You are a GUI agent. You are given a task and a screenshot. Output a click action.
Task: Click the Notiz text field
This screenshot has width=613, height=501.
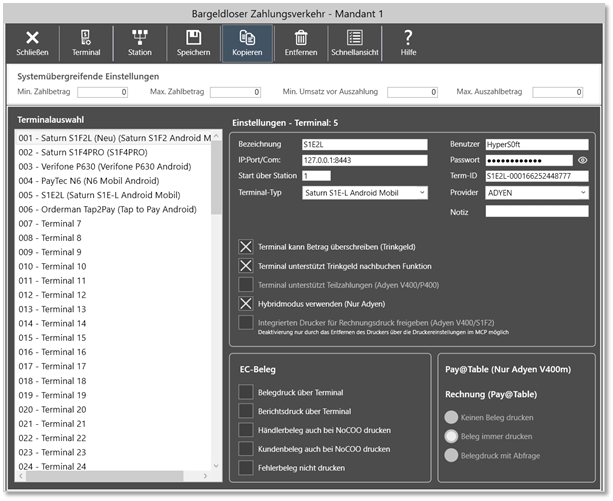pos(536,211)
